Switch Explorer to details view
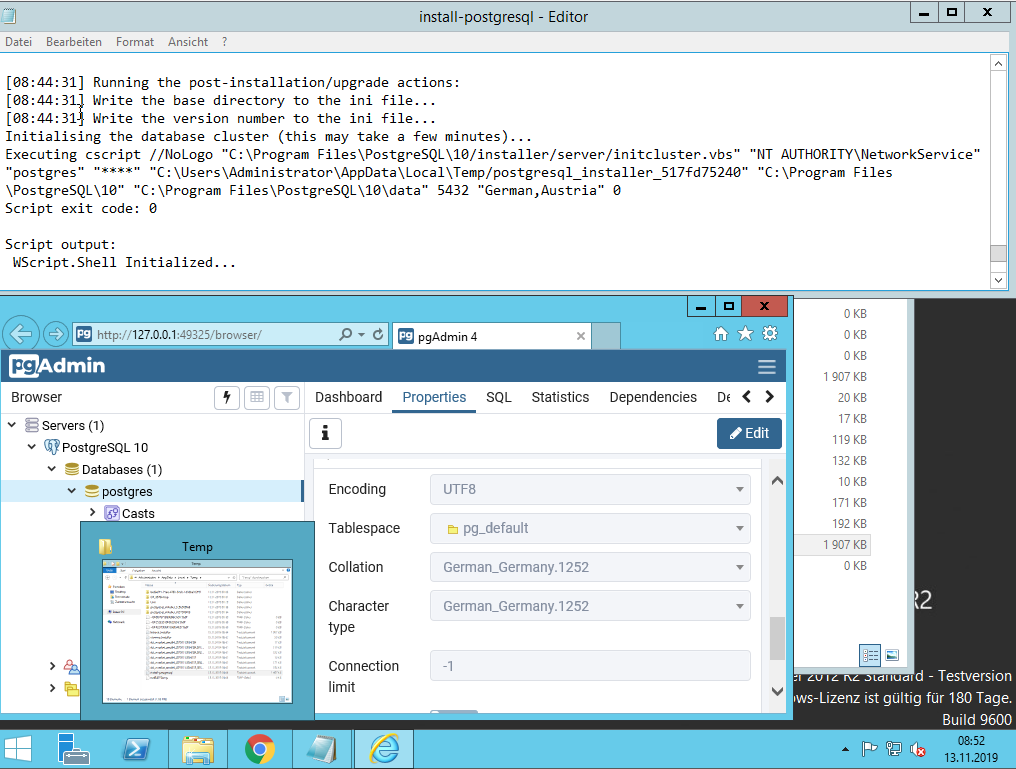 [870, 655]
